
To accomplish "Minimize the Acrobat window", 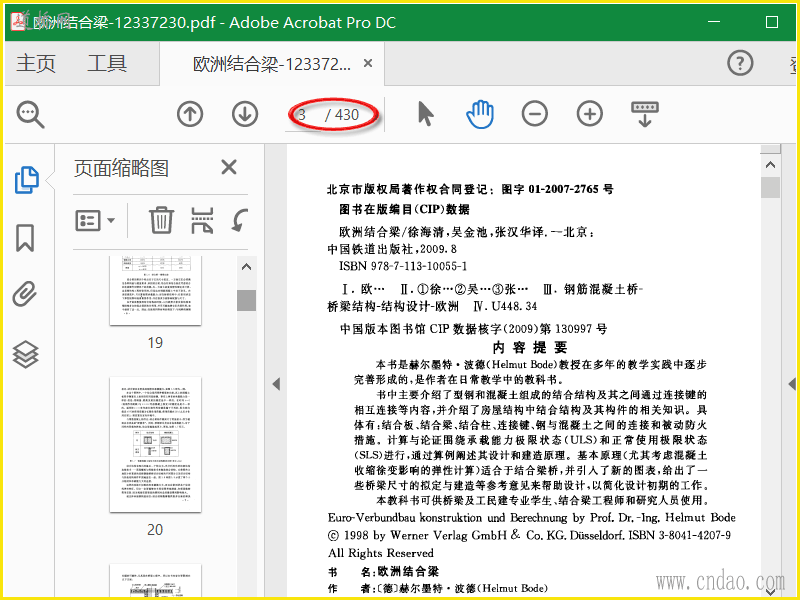I will pos(714,22).
